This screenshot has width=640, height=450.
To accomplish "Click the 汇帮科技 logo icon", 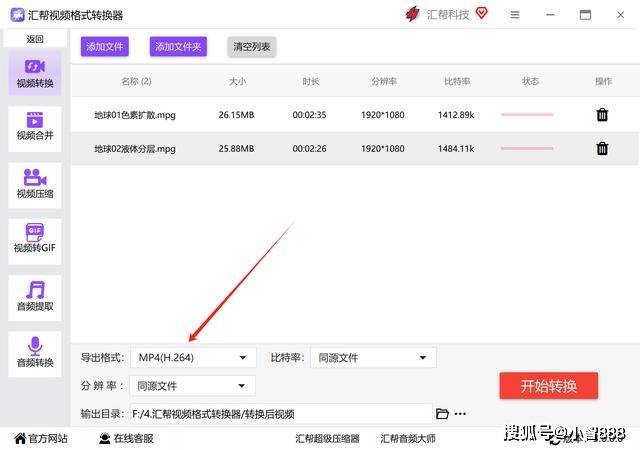I will (412, 14).
